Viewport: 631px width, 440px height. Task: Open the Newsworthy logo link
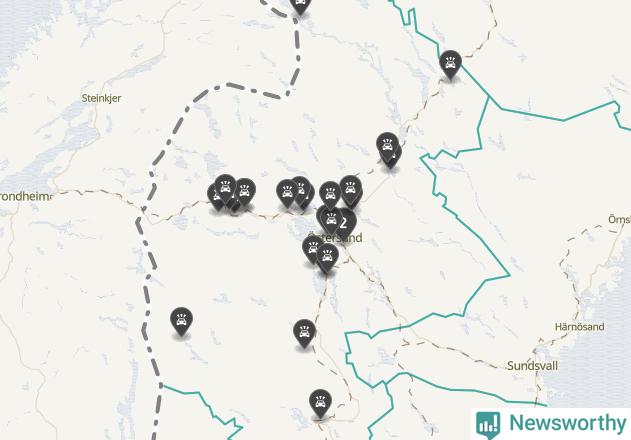[551, 423]
